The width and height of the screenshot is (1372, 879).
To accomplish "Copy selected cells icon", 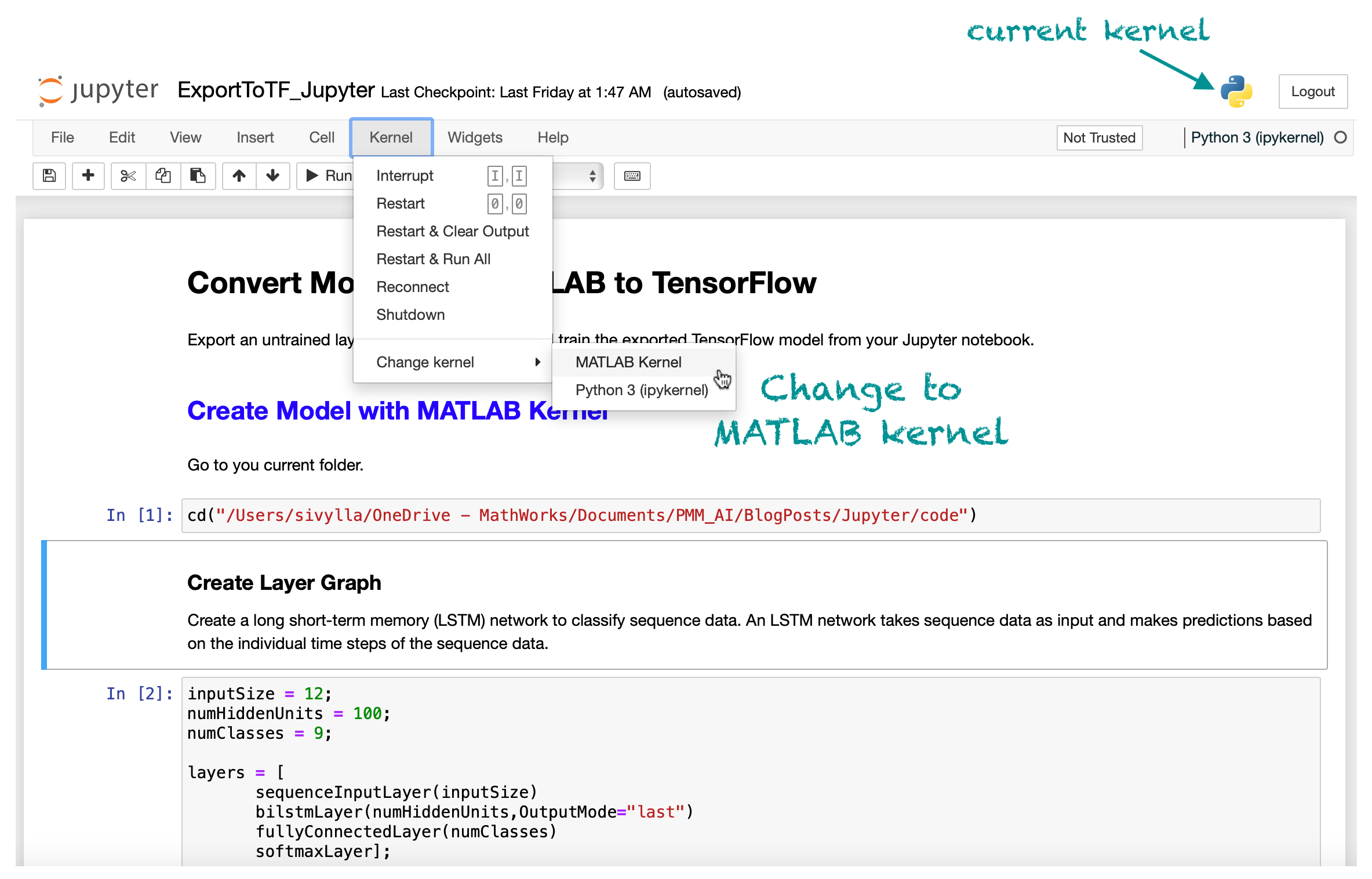I will click(x=163, y=176).
